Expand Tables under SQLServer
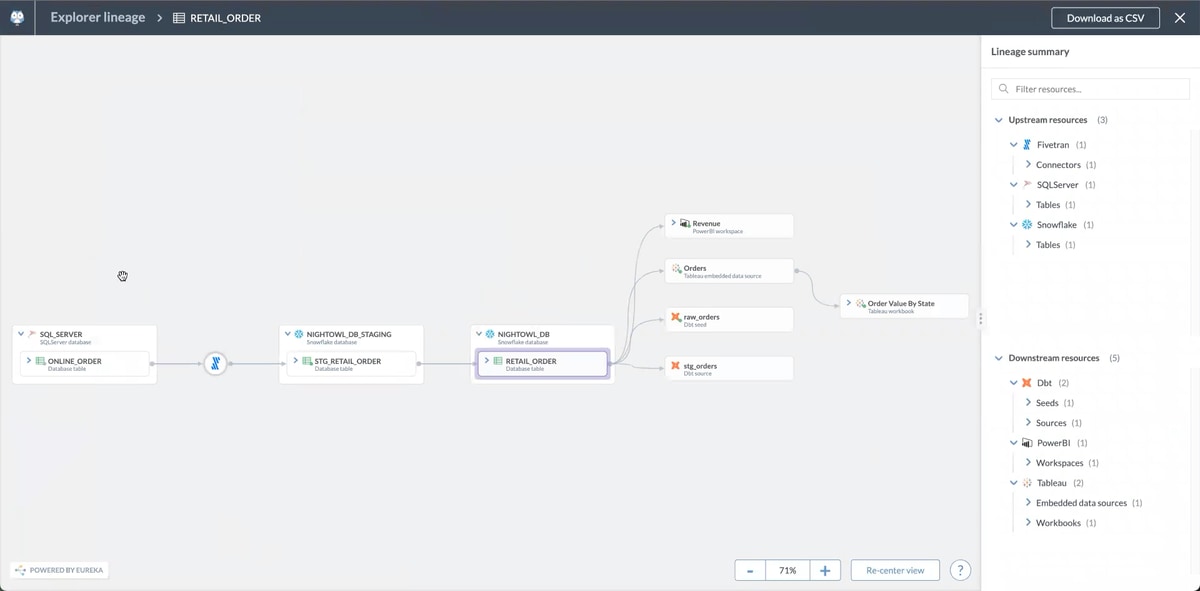Image resolution: width=1200 pixels, height=591 pixels. tap(1028, 204)
